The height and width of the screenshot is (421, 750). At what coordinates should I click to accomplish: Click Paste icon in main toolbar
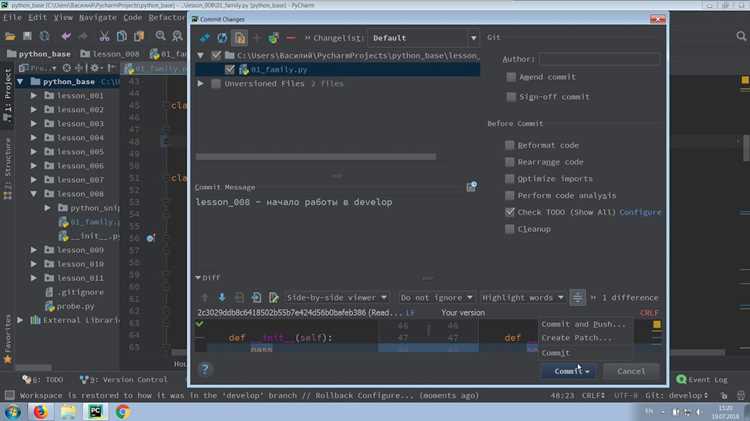point(139,36)
